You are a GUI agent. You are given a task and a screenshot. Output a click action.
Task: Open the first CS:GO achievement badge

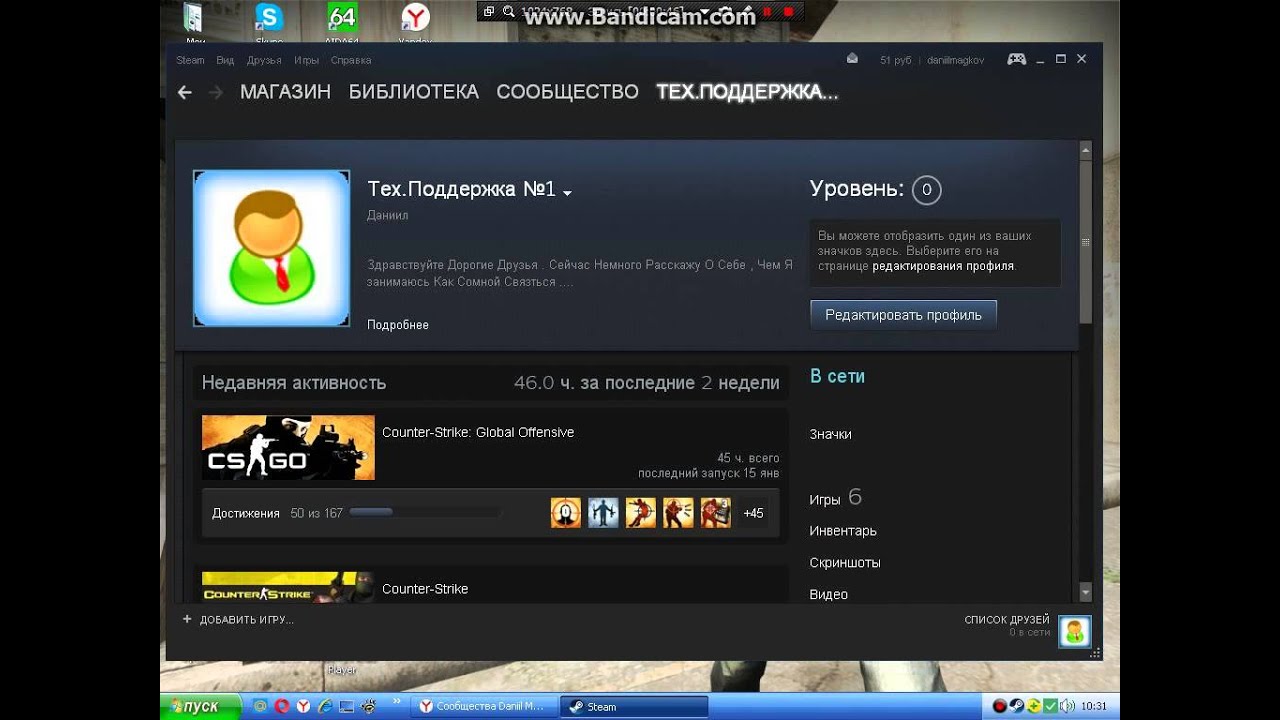[566, 513]
